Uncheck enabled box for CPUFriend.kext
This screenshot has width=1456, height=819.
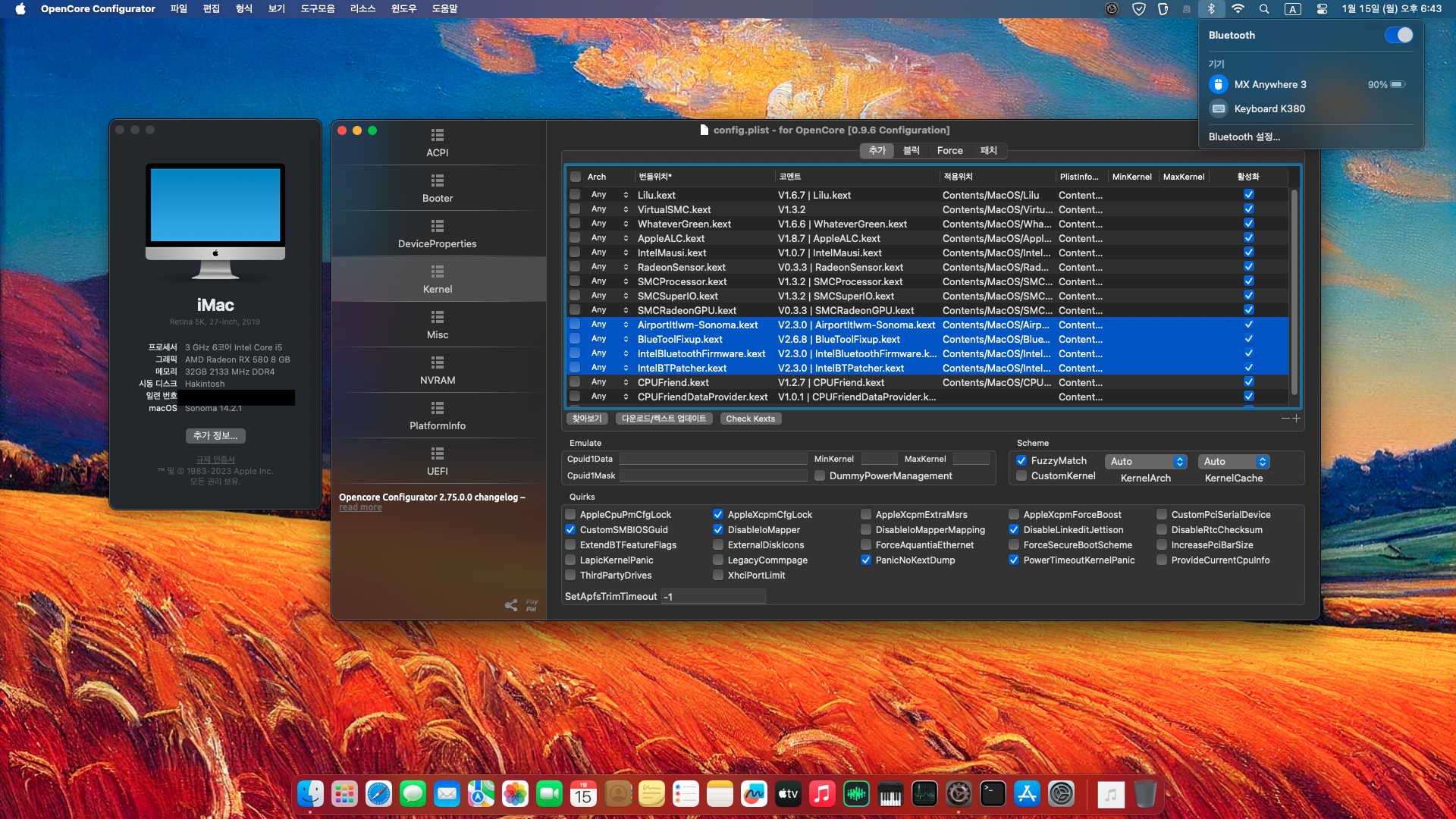(1249, 382)
